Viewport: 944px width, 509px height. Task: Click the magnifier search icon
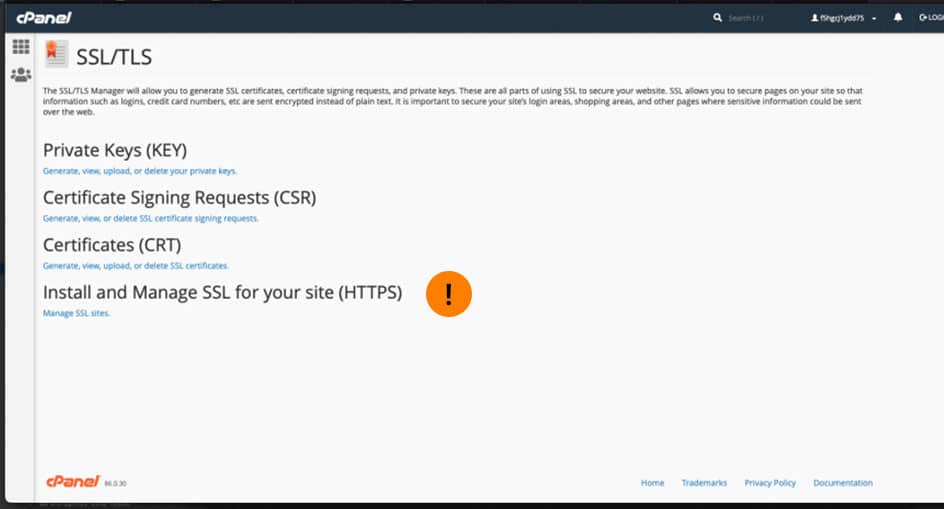(718, 17)
